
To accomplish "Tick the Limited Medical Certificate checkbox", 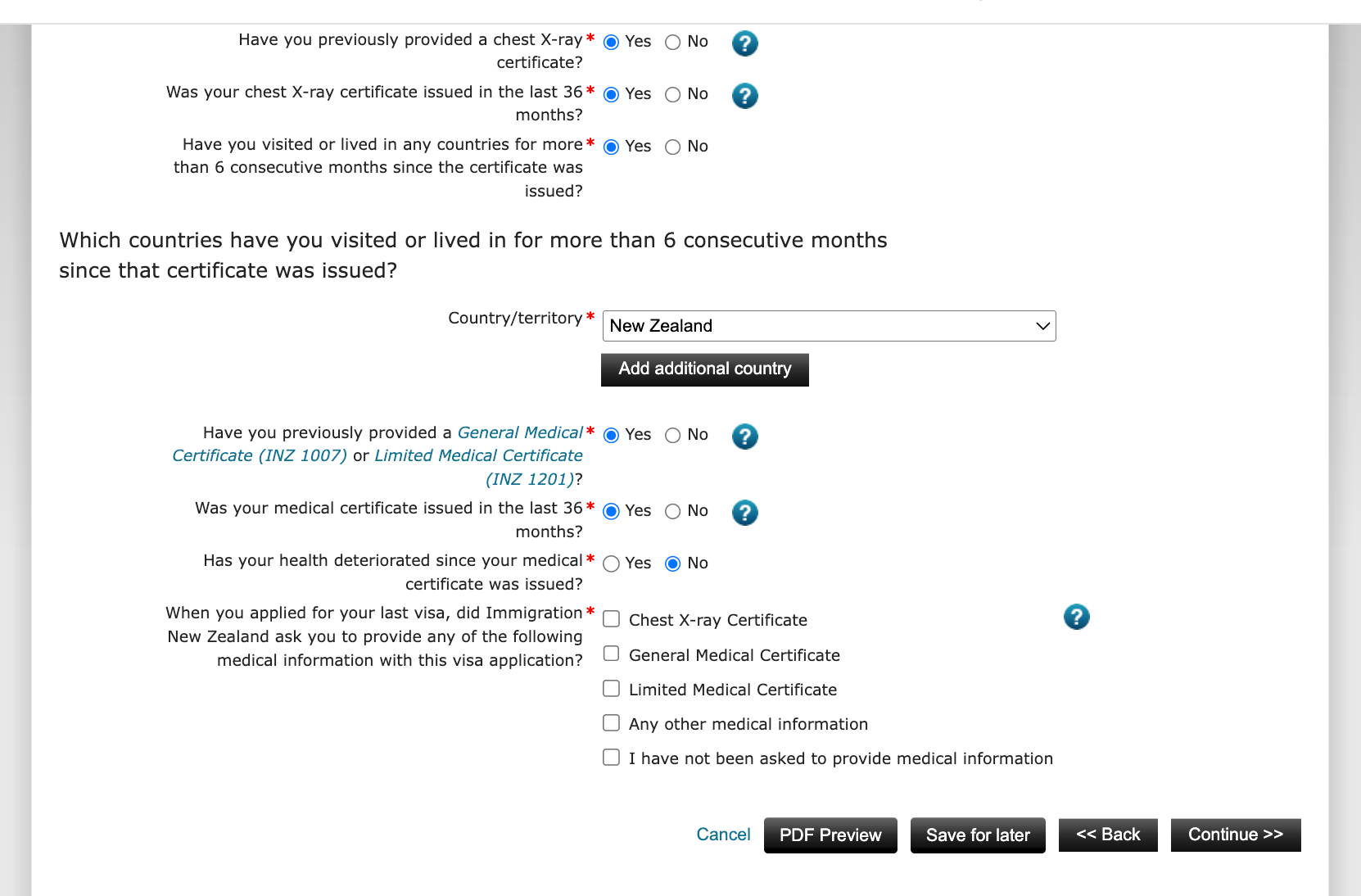I will pos(612,689).
